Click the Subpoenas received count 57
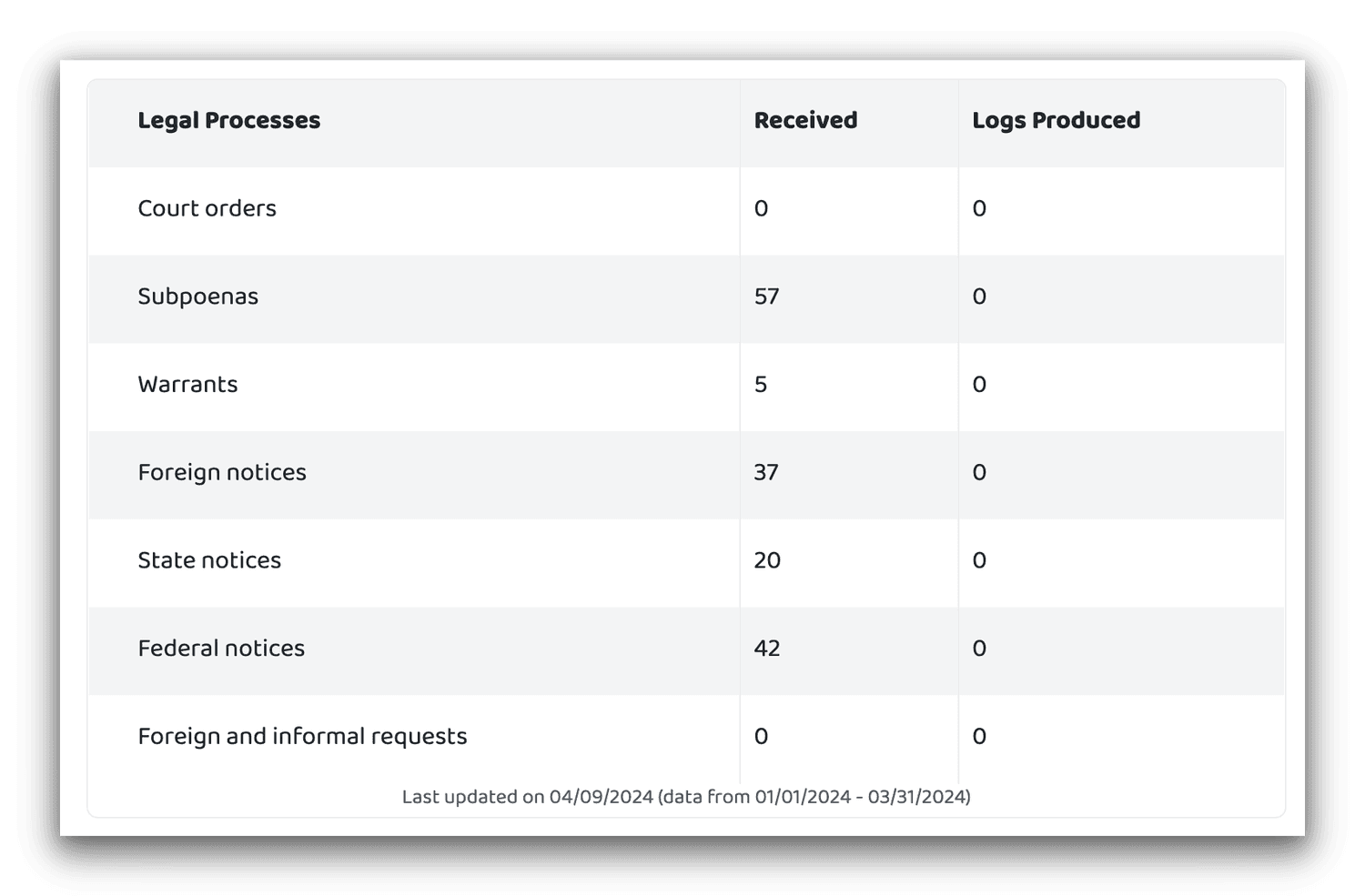 pyautogui.click(x=766, y=297)
